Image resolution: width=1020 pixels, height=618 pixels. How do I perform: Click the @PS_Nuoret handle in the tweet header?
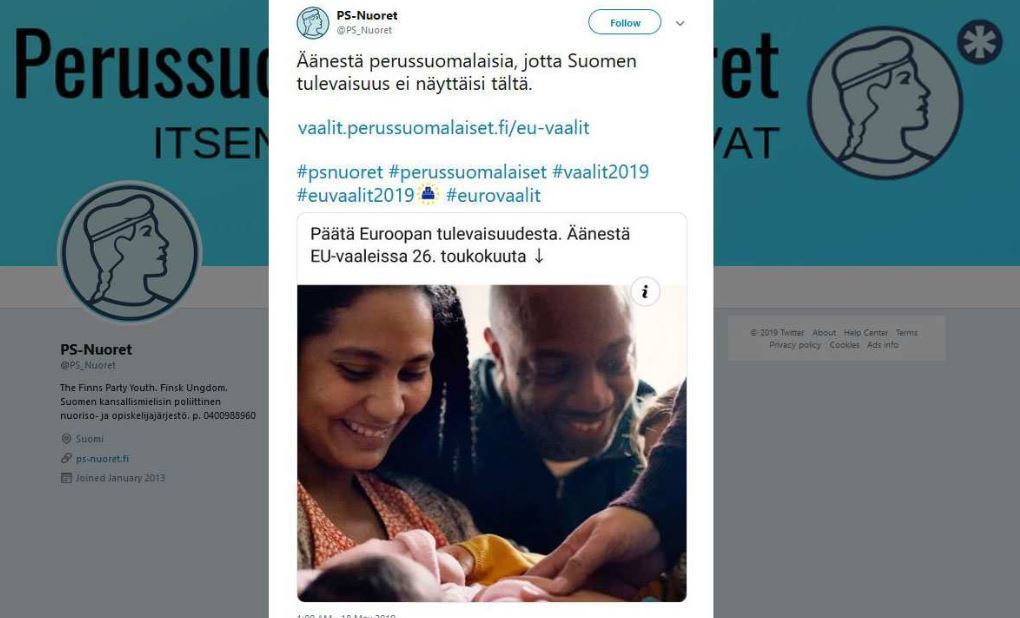click(x=364, y=30)
